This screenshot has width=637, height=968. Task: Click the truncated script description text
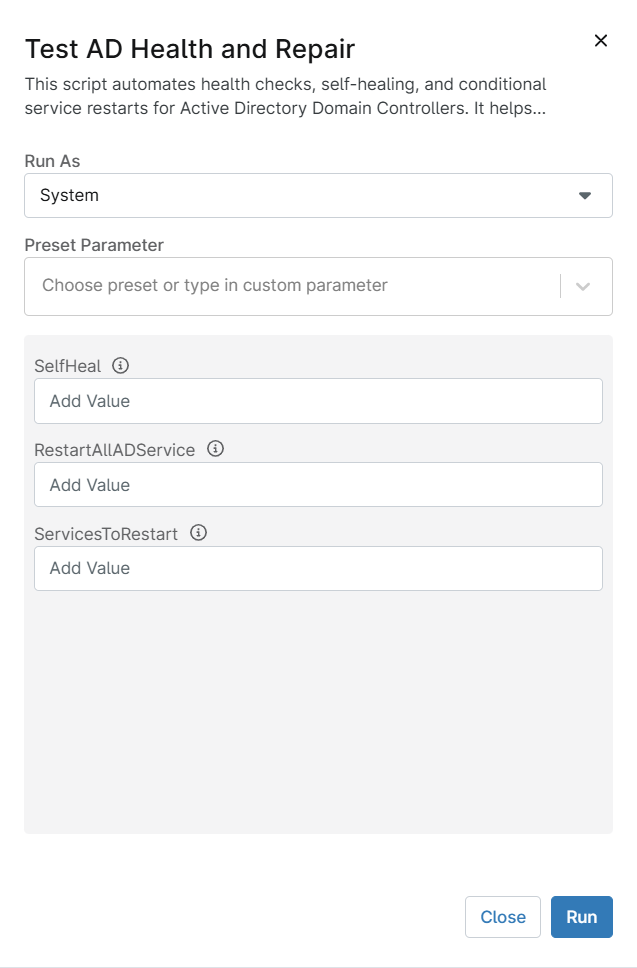click(285, 96)
